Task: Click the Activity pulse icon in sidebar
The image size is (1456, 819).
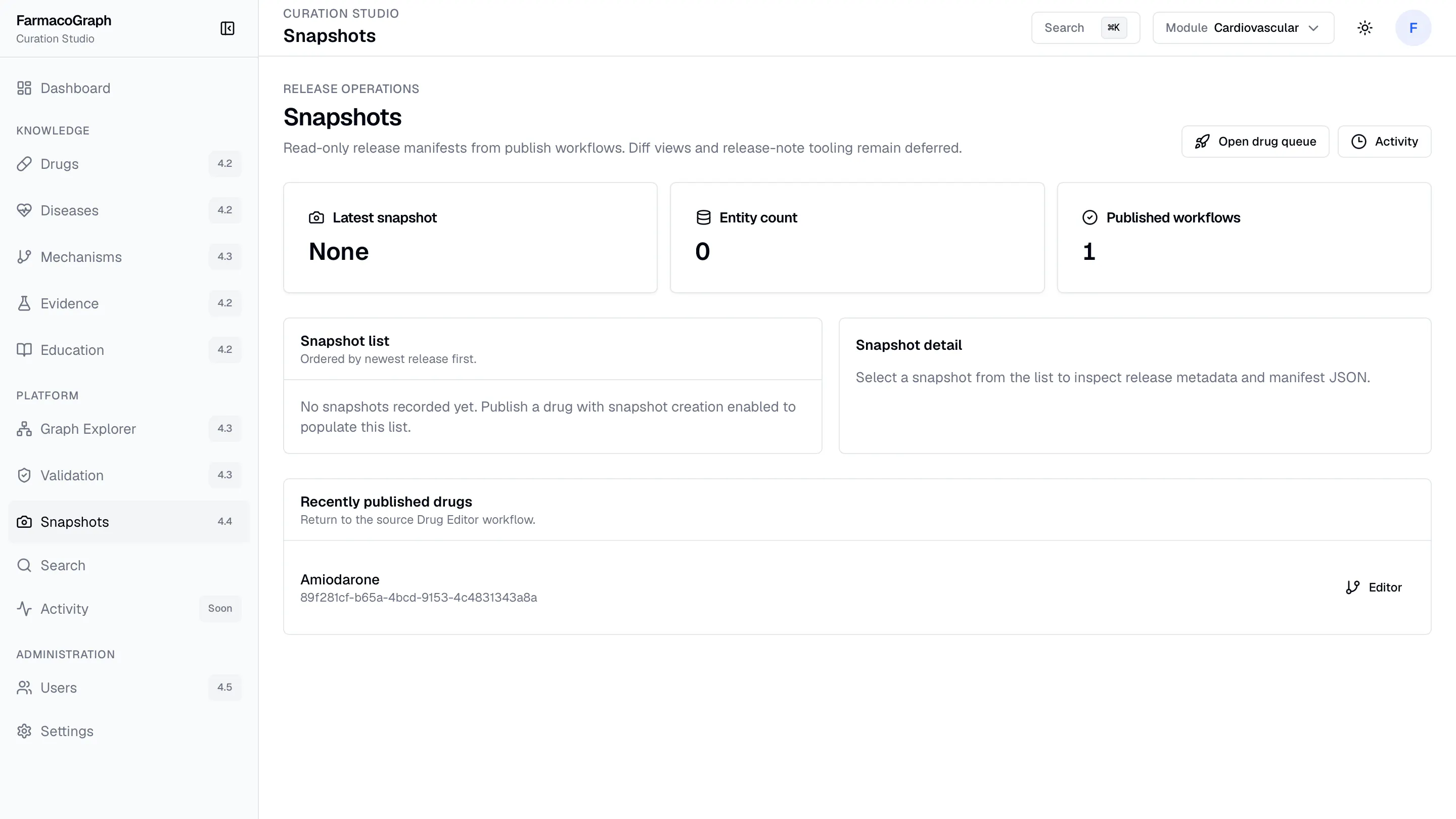Action: pos(24,609)
